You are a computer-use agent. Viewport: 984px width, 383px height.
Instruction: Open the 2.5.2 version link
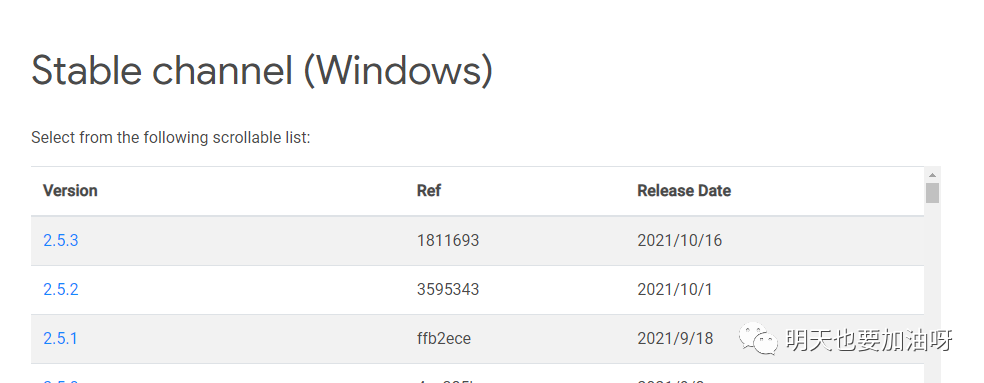(x=61, y=289)
